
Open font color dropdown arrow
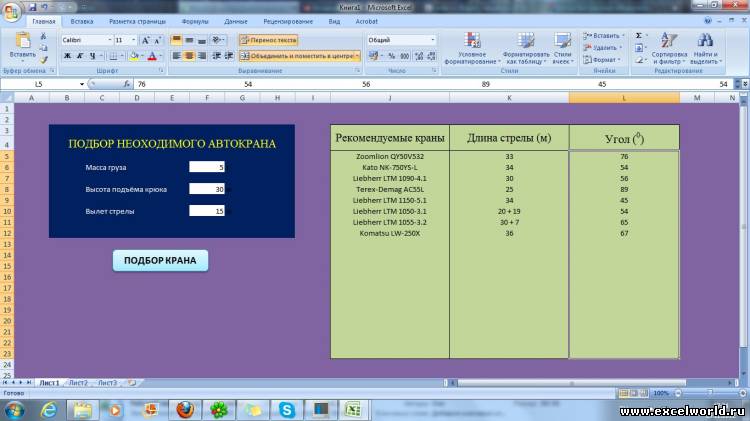pyautogui.click(x=161, y=56)
